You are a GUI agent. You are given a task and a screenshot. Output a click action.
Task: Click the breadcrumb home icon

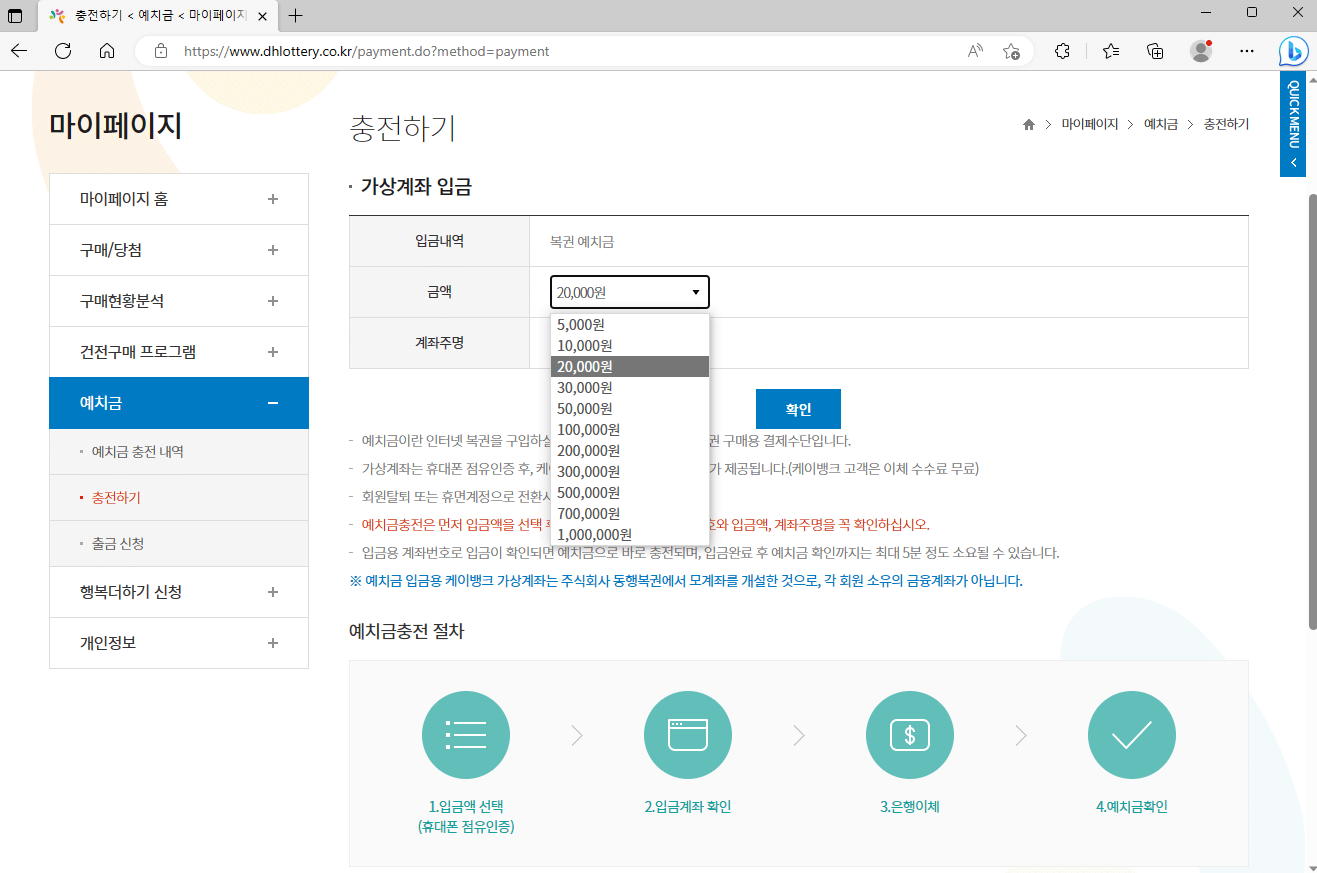tap(1028, 123)
